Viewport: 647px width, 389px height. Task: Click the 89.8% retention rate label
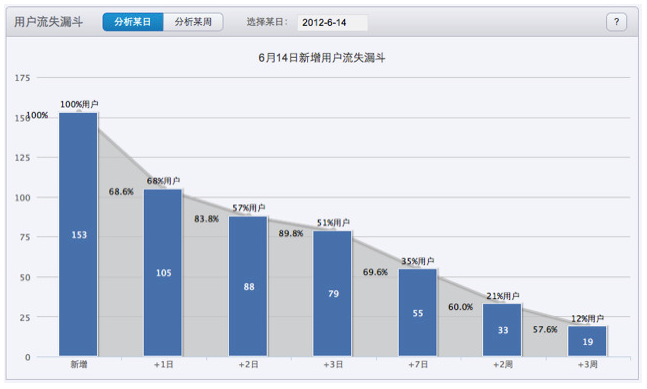[291, 233]
